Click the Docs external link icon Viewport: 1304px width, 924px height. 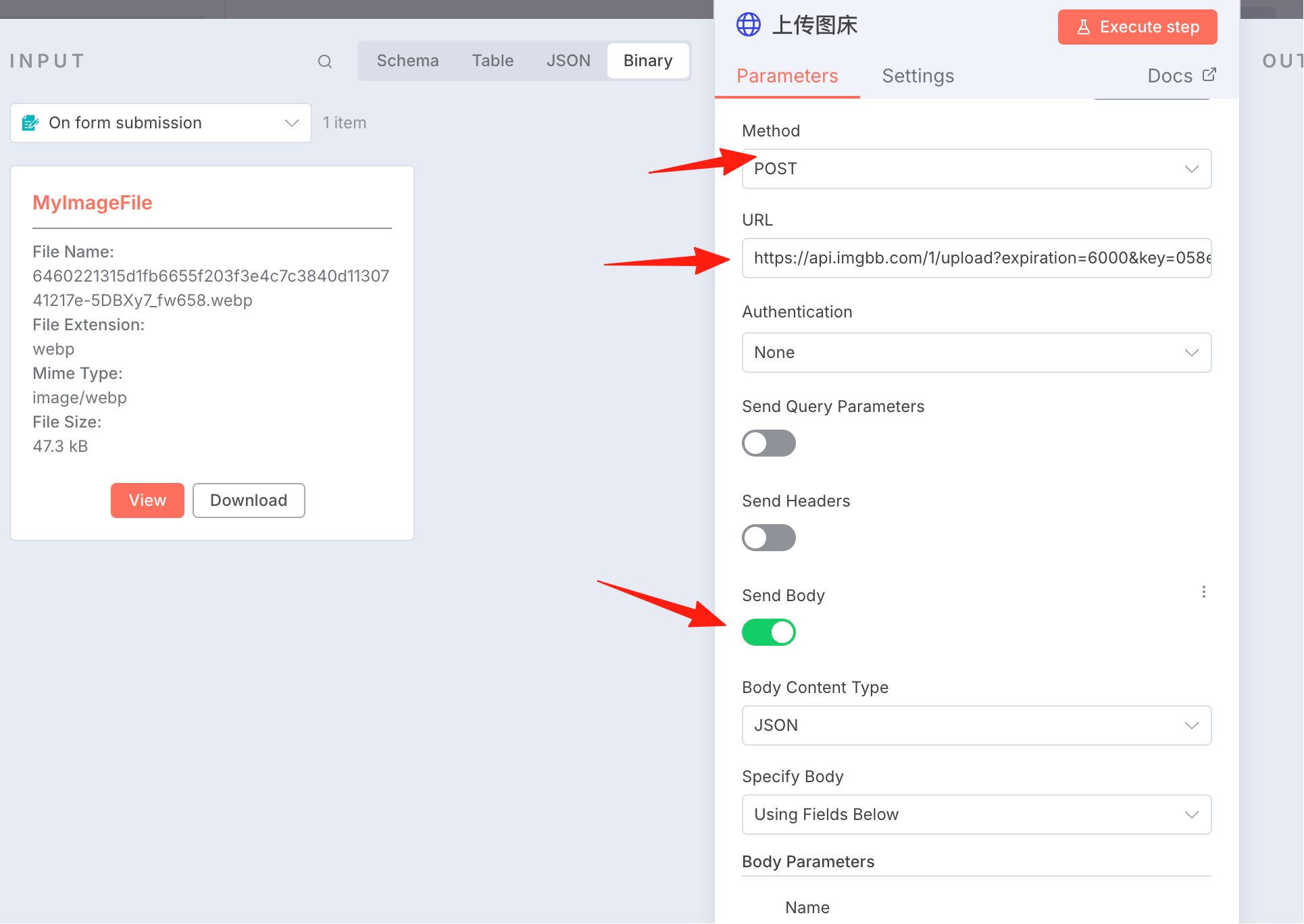point(1209,75)
